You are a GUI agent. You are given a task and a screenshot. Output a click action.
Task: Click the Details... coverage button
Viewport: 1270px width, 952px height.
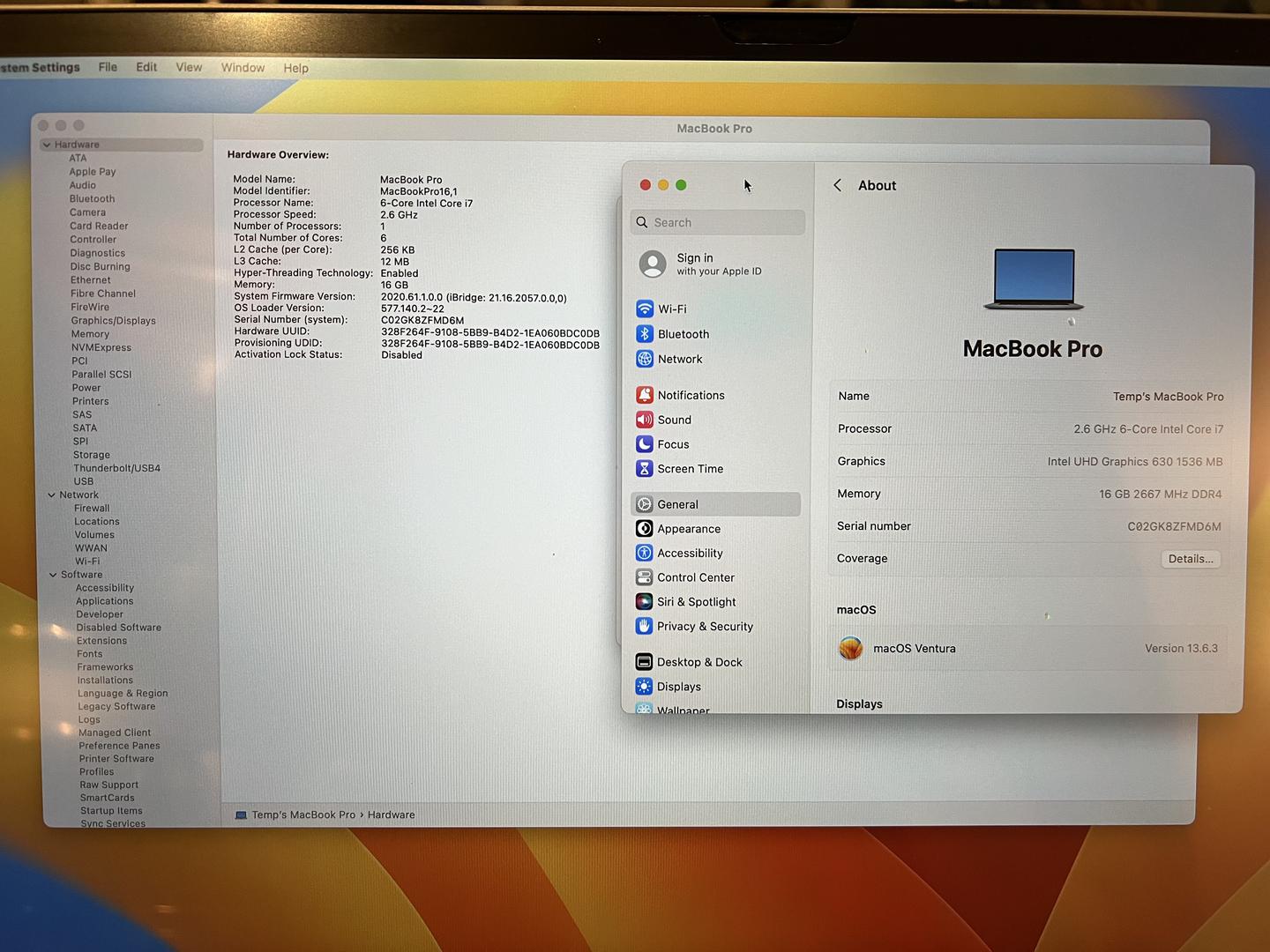pyautogui.click(x=1190, y=559)
